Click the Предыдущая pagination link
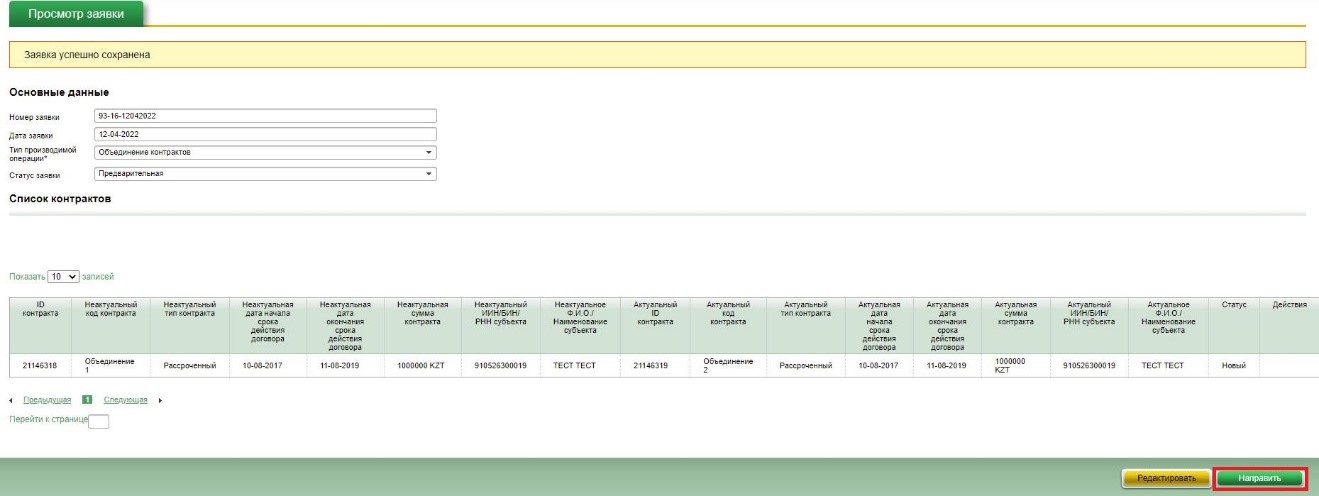The width and height of the screenshot is (1319, 496). point(45,400)
